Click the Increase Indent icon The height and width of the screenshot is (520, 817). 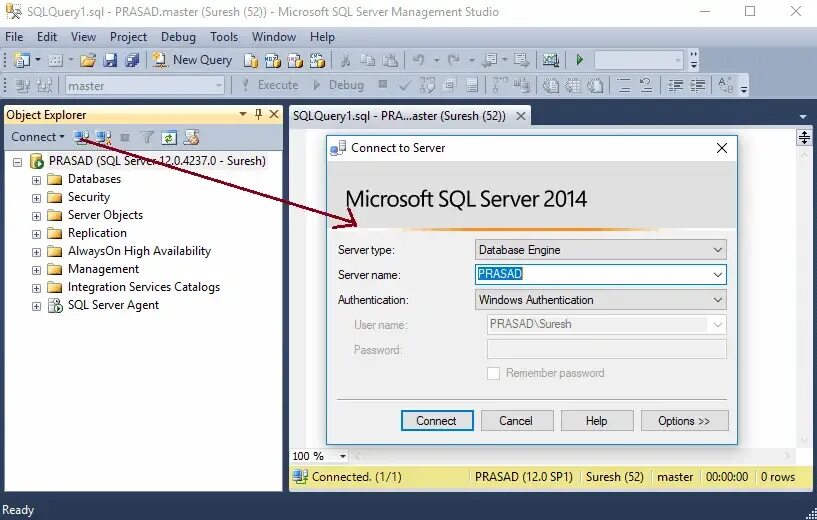[x=698, y=85]
